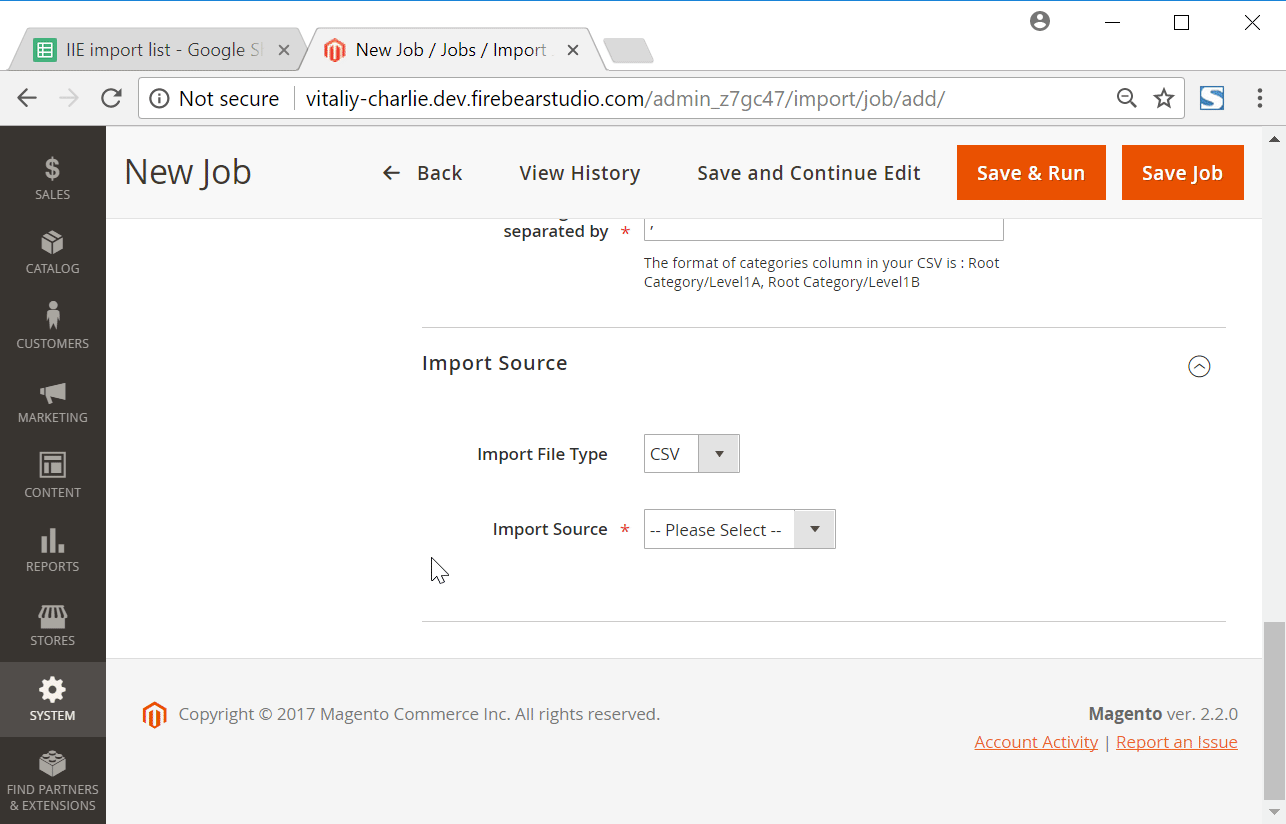This screenshot has height=824, width=1286.
Task: Open the Import File Type dropdown
Action: pos(718,453)
